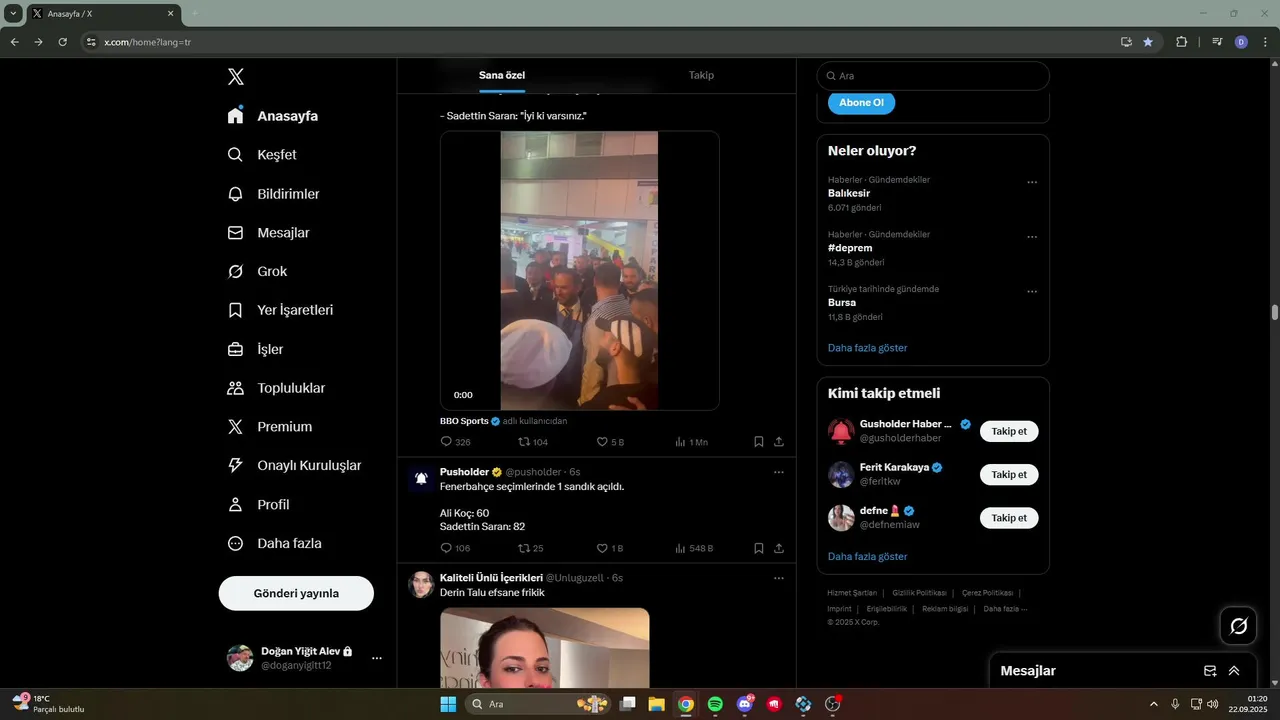The height and width of the screenshot is (720, 1280).
Task: Open İşler jobs page
Action: coord(255,349)
